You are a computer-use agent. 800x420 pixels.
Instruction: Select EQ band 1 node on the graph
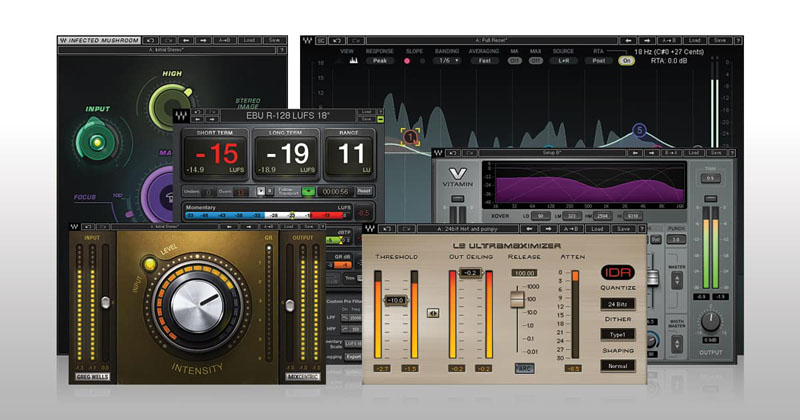411,137
